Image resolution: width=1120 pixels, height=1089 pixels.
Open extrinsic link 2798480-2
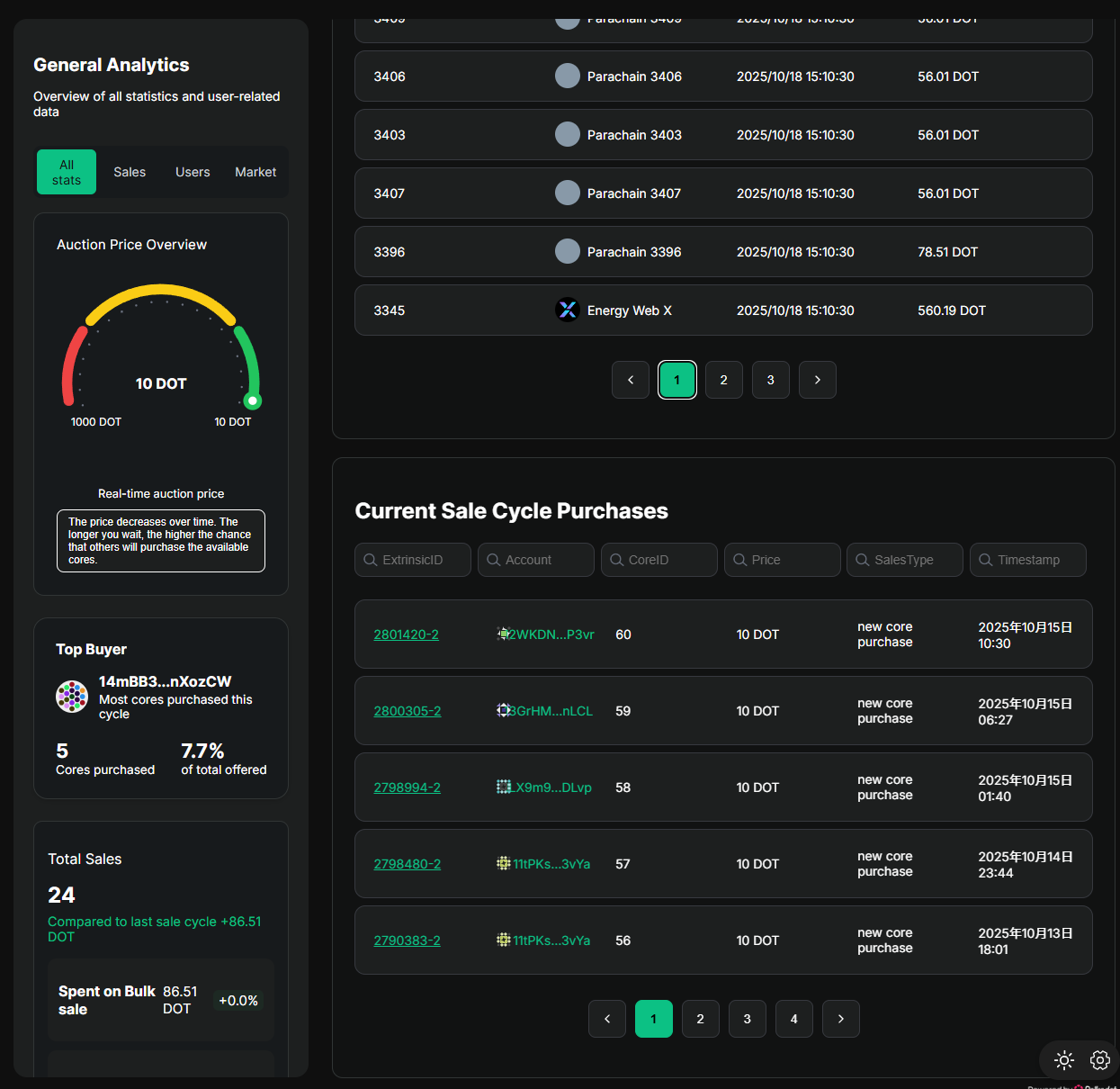click(408, 864)
